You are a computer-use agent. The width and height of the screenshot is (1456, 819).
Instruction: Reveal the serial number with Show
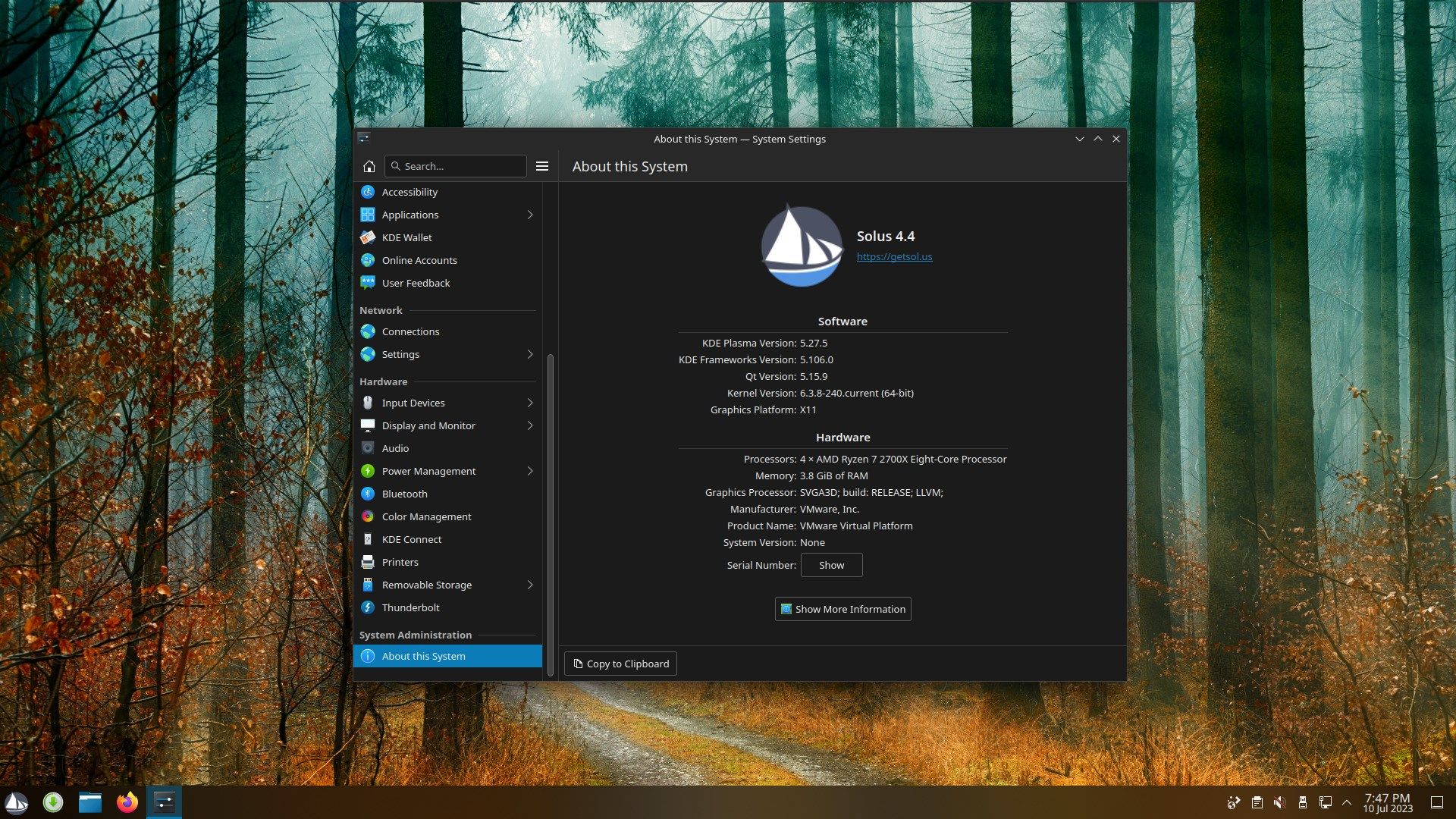pyautogui.click(x=831, y=564)
